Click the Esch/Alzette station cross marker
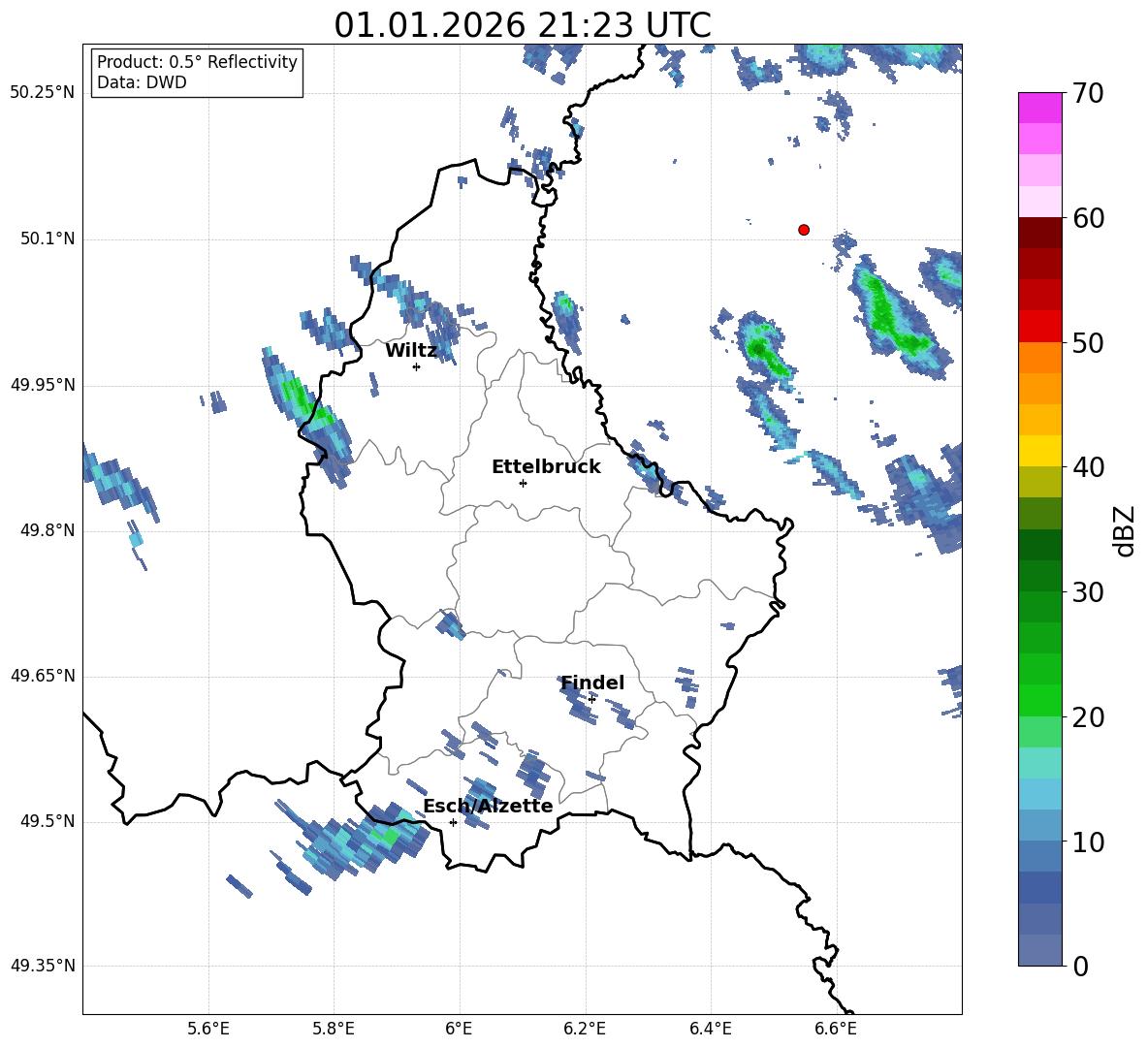This screenshot has width=1148, height=1048. [x=453, y=822]
